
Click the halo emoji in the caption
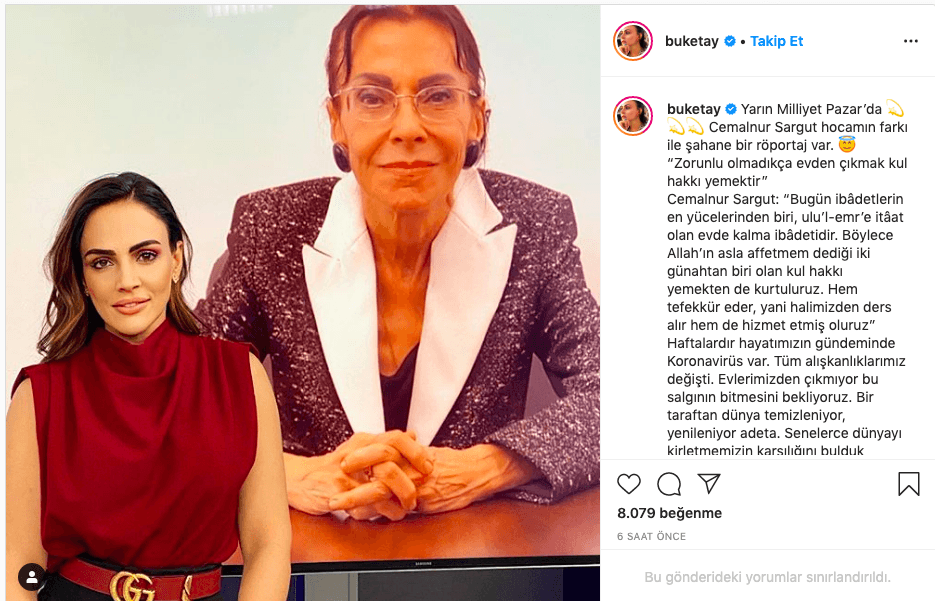click(847, 144)
